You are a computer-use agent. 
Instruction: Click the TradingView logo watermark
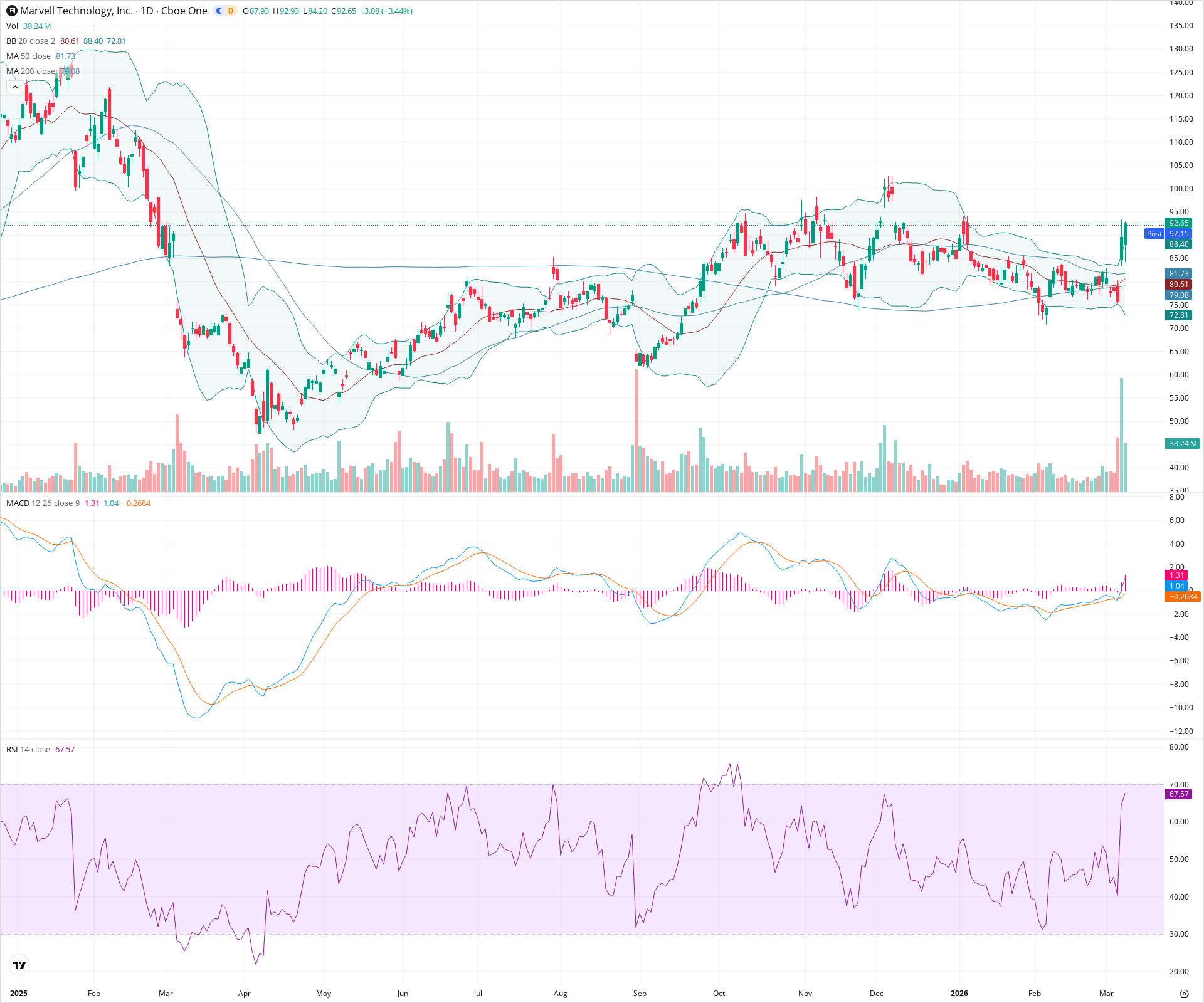[x=19, y=965]
